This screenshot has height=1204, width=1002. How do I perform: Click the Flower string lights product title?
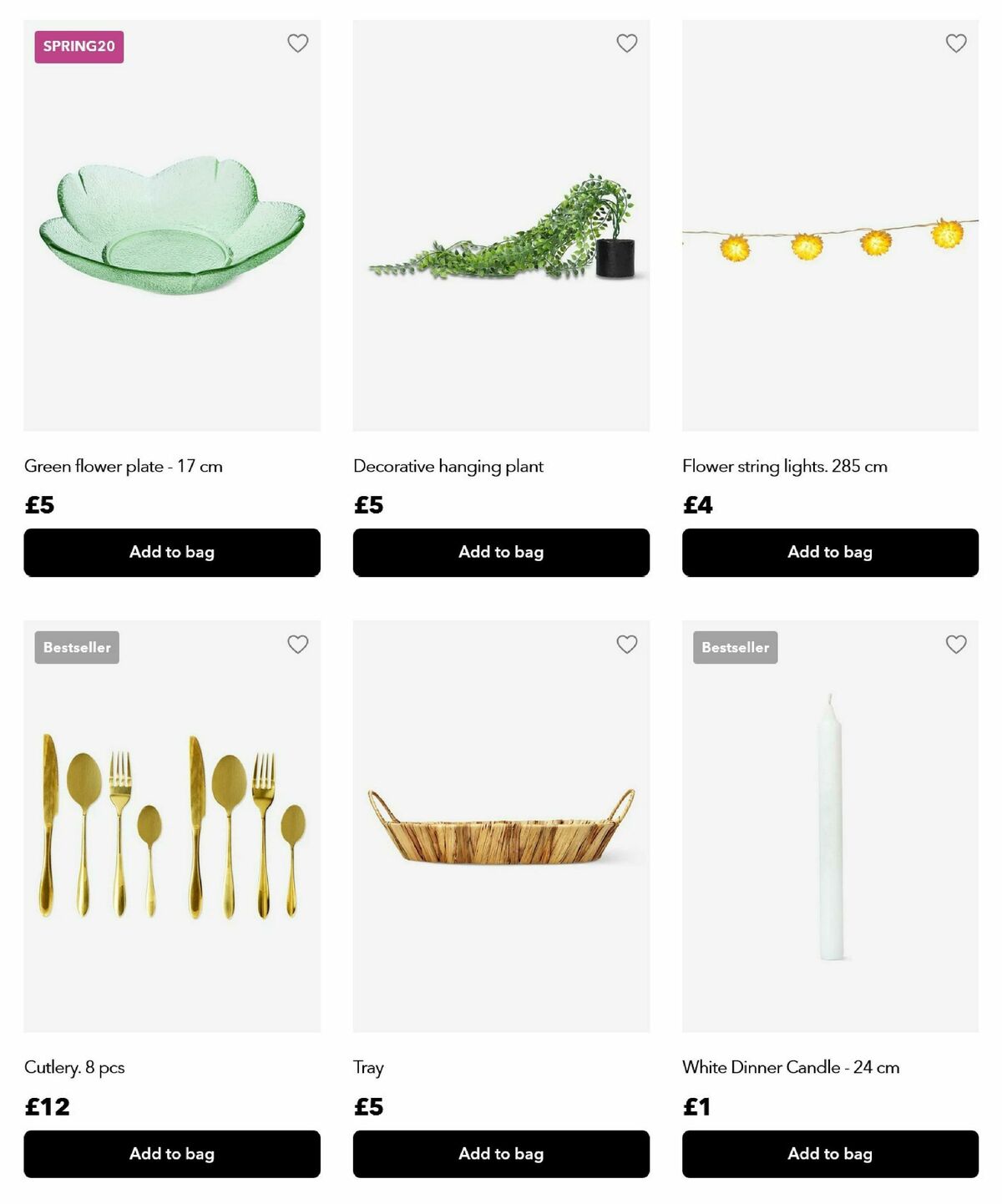point(785,466)
